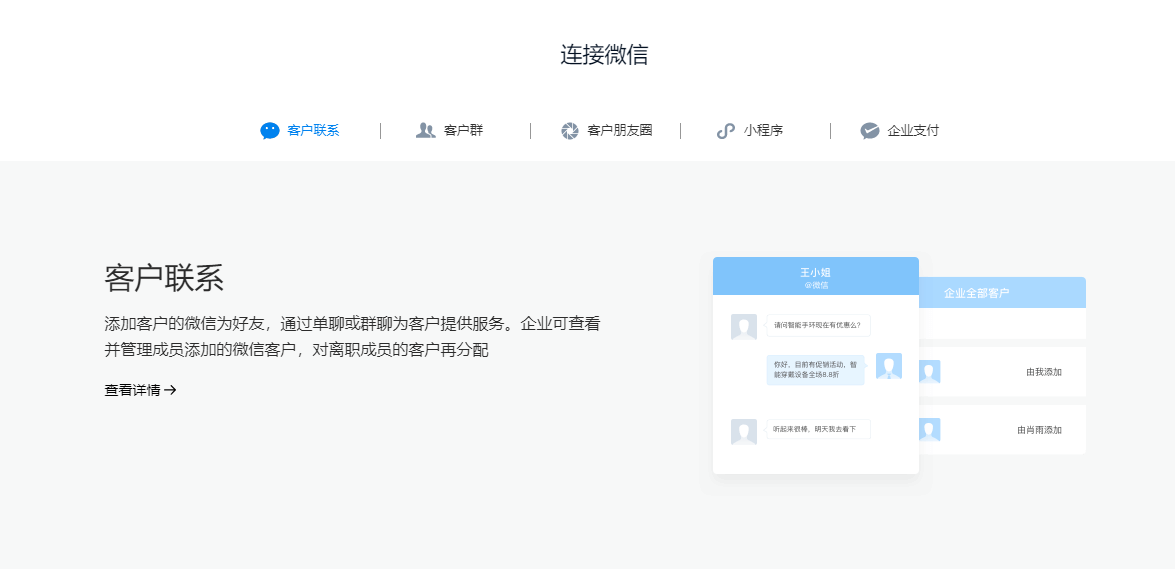The height and width of the screenshot is (572, 1175).
Task: Click message bubble 请问智能手环现在有优惠么?
Action: pyautogui.click(x=818, y=325)
